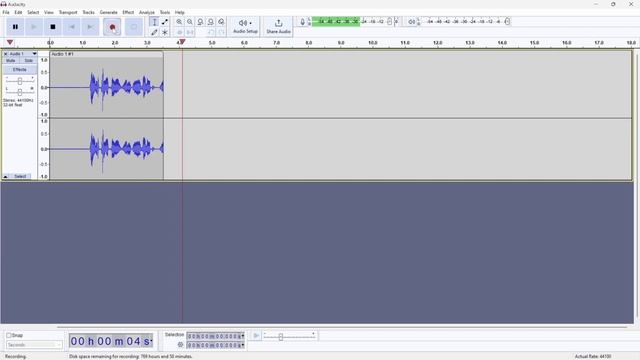The width and height of the screenshot is (640, 360).
Task: Click the recording position marker on ruler
Action: point(182,42)
